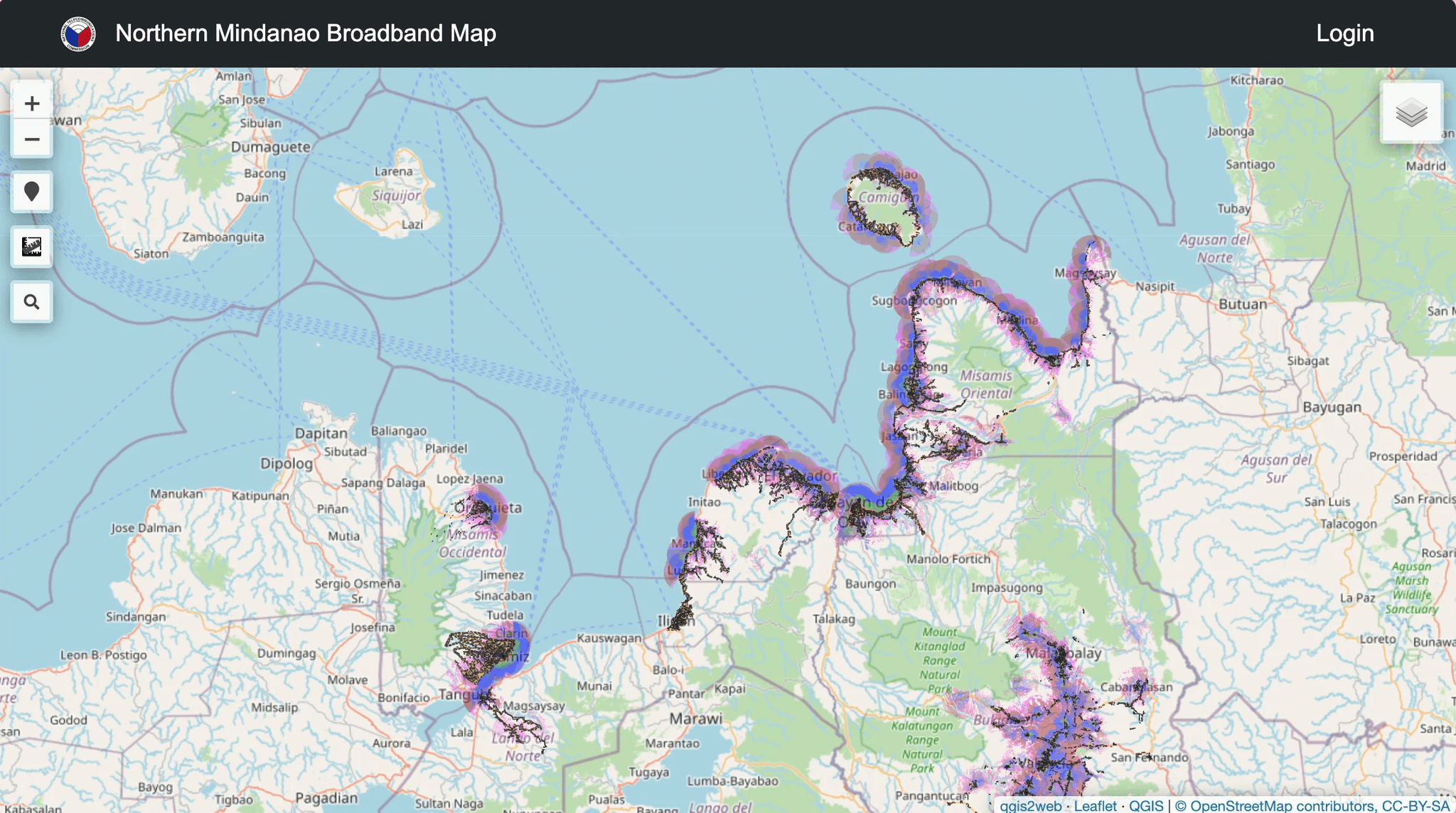Open the qgis2web attribution link
Viewport: 1456px width, 813px height.
coord(1030,806)
